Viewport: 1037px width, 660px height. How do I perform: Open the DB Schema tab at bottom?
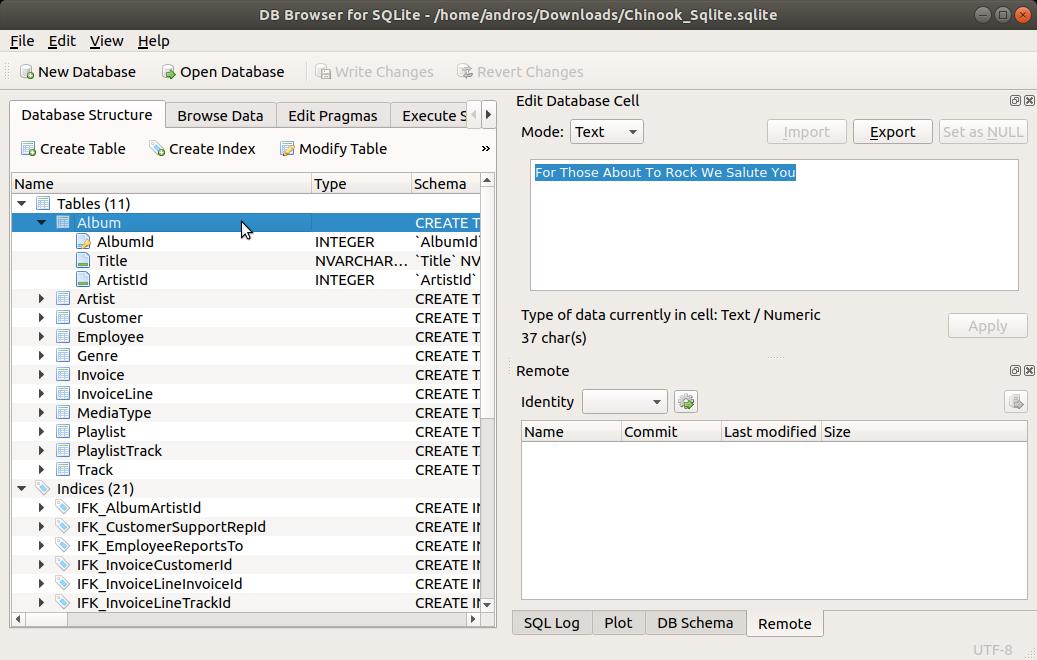click(x=695, y=623)
